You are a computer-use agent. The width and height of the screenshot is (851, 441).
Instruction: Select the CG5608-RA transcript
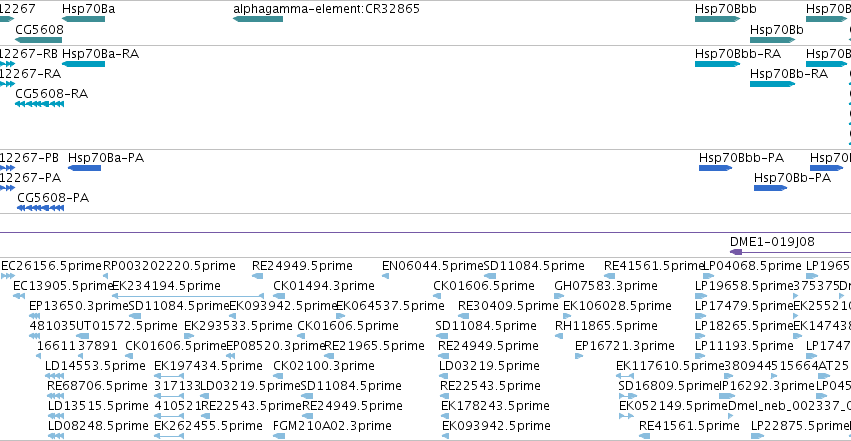pyautogui.click(x=40, y=104)
